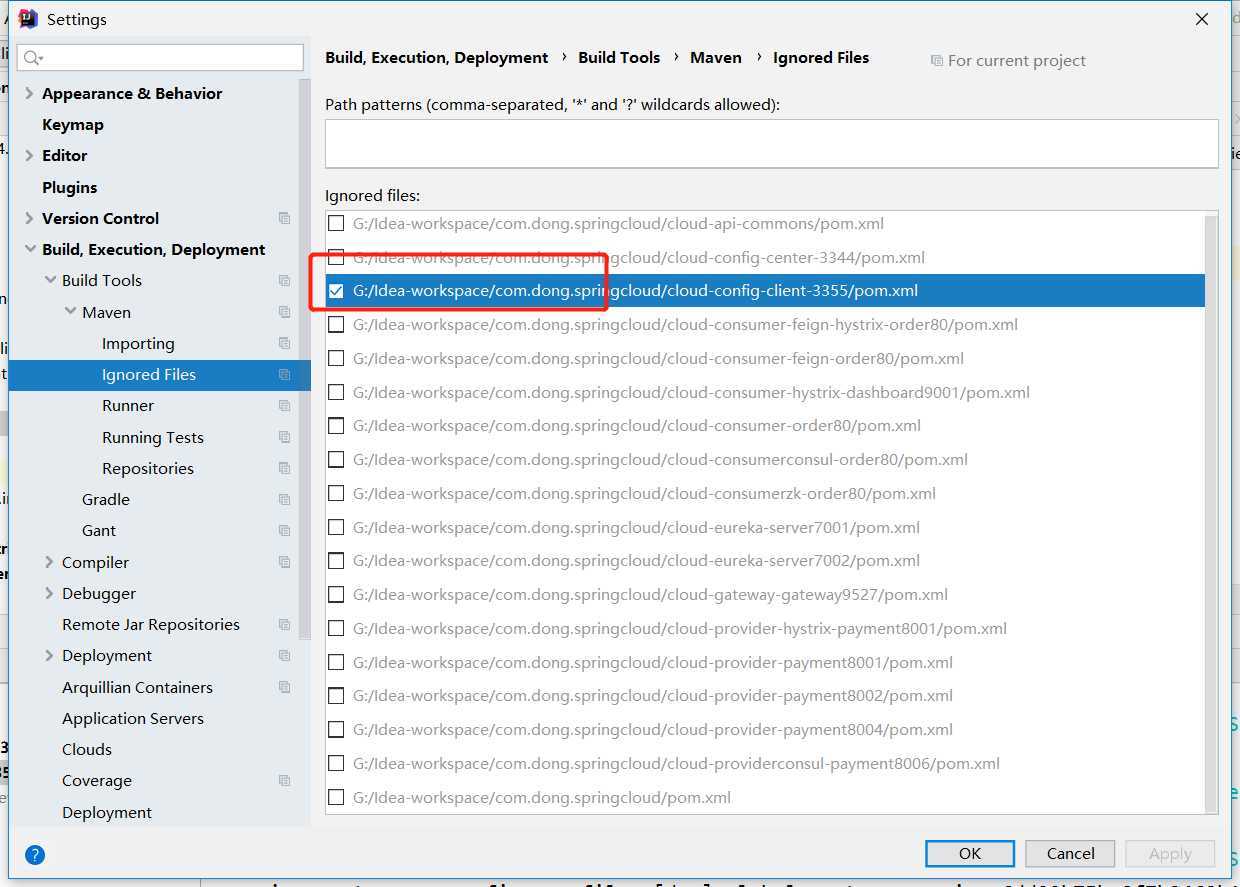Select Application Servers item
Image resolution: width=1240 pixels, height=887 pixels.
(x=133, y=718)
